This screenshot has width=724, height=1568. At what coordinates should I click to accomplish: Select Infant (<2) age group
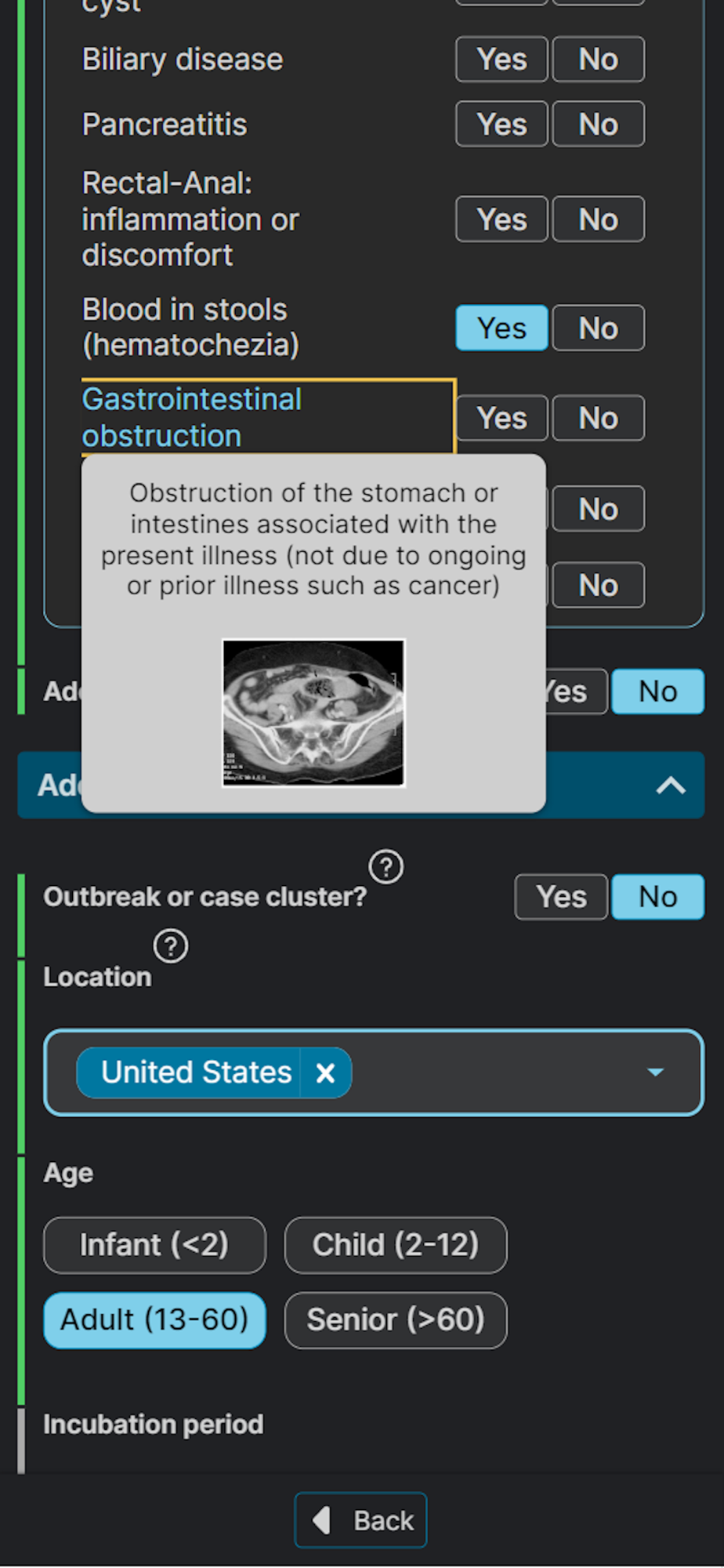tap(154, 1245)
